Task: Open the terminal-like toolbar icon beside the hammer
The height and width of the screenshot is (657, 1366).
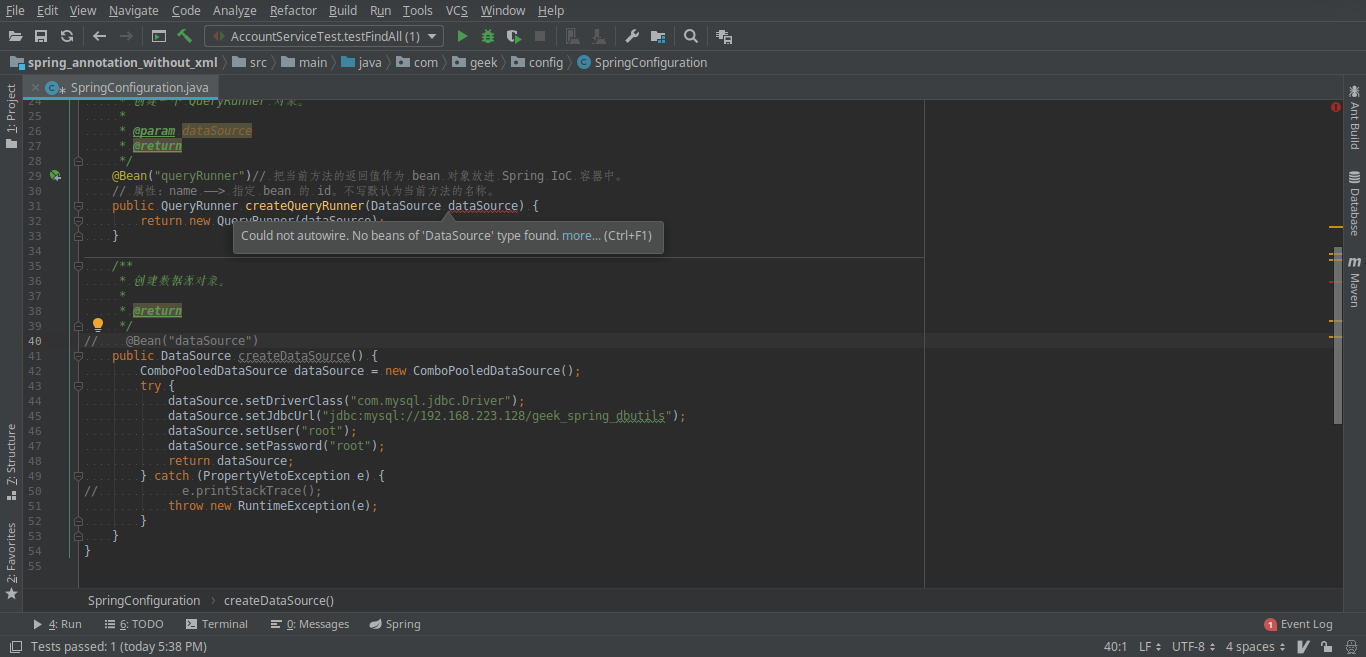Action: (x=159, y=36)
